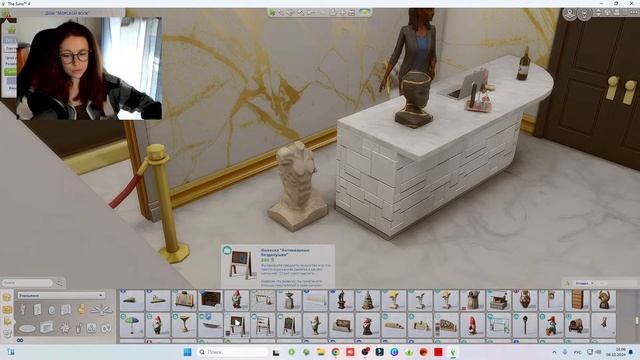Choose the oval rug category icon
The height and width of the screenshot is (360, 640).
(27, 328)
